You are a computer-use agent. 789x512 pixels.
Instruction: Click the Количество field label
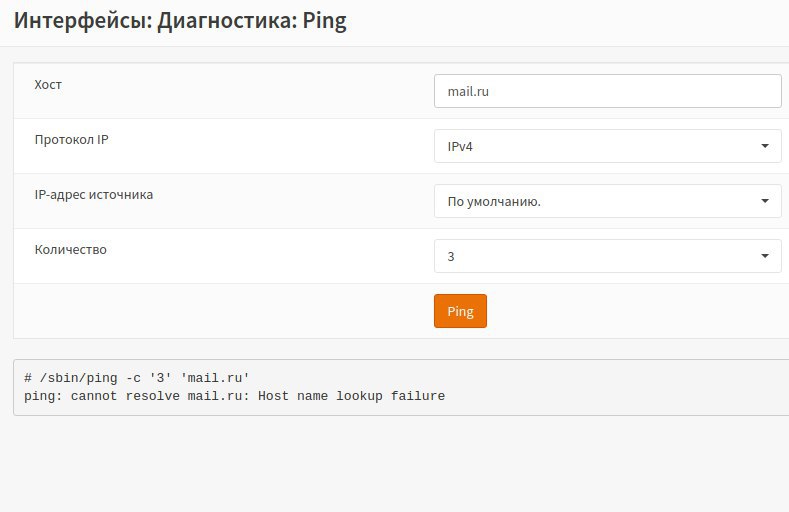tap(70, 249)
